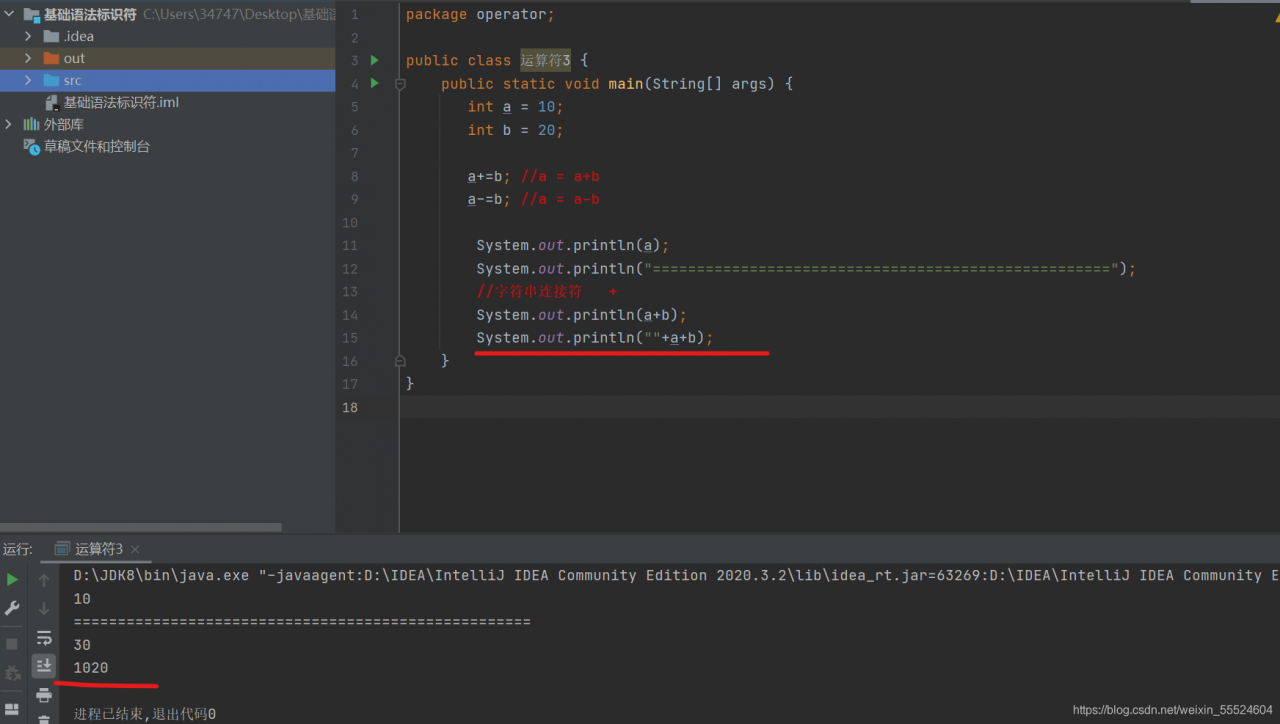Click the fold end marker on line 16

click(x=400, y=361)
